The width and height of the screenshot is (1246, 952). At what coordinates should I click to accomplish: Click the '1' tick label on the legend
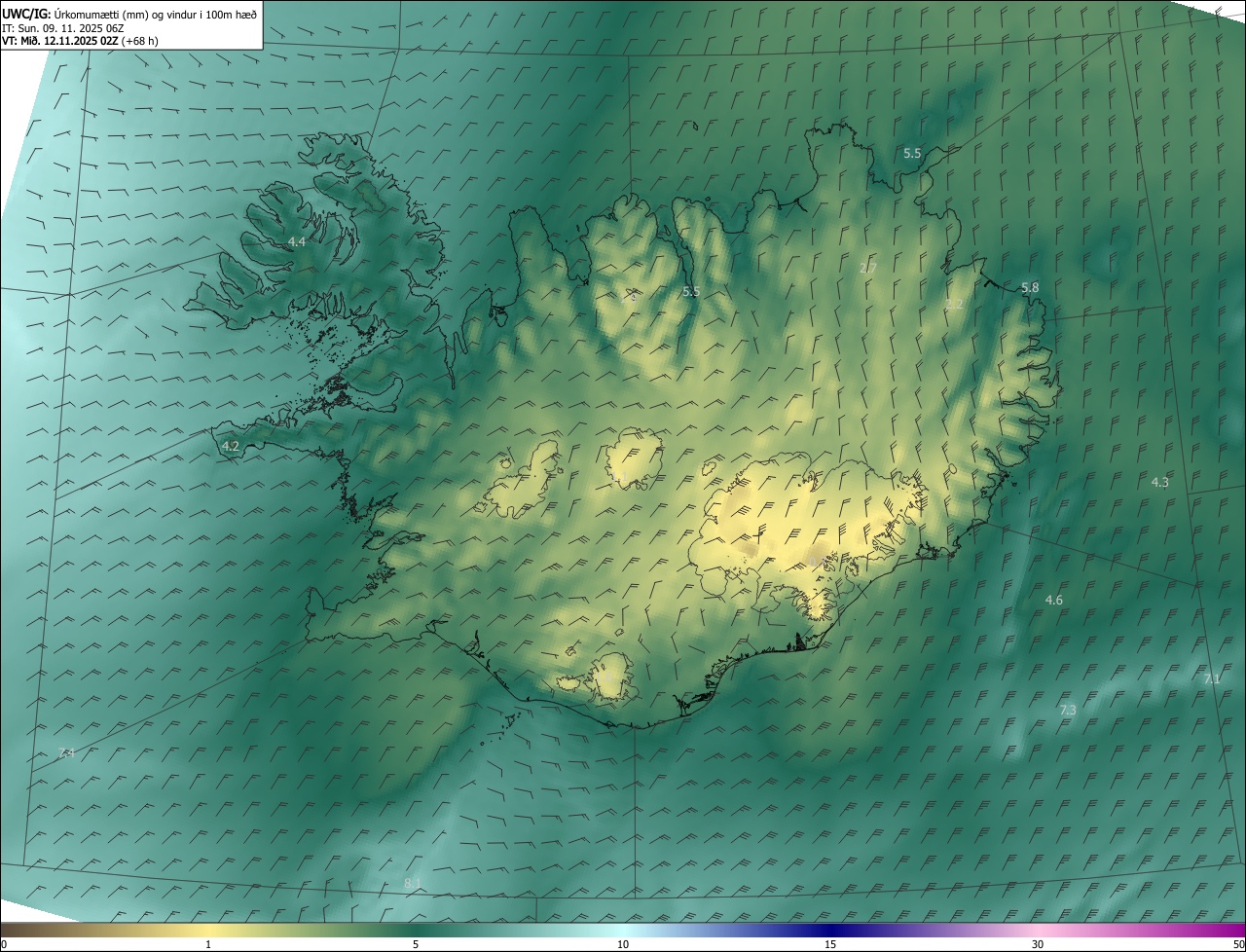[208, 945]
